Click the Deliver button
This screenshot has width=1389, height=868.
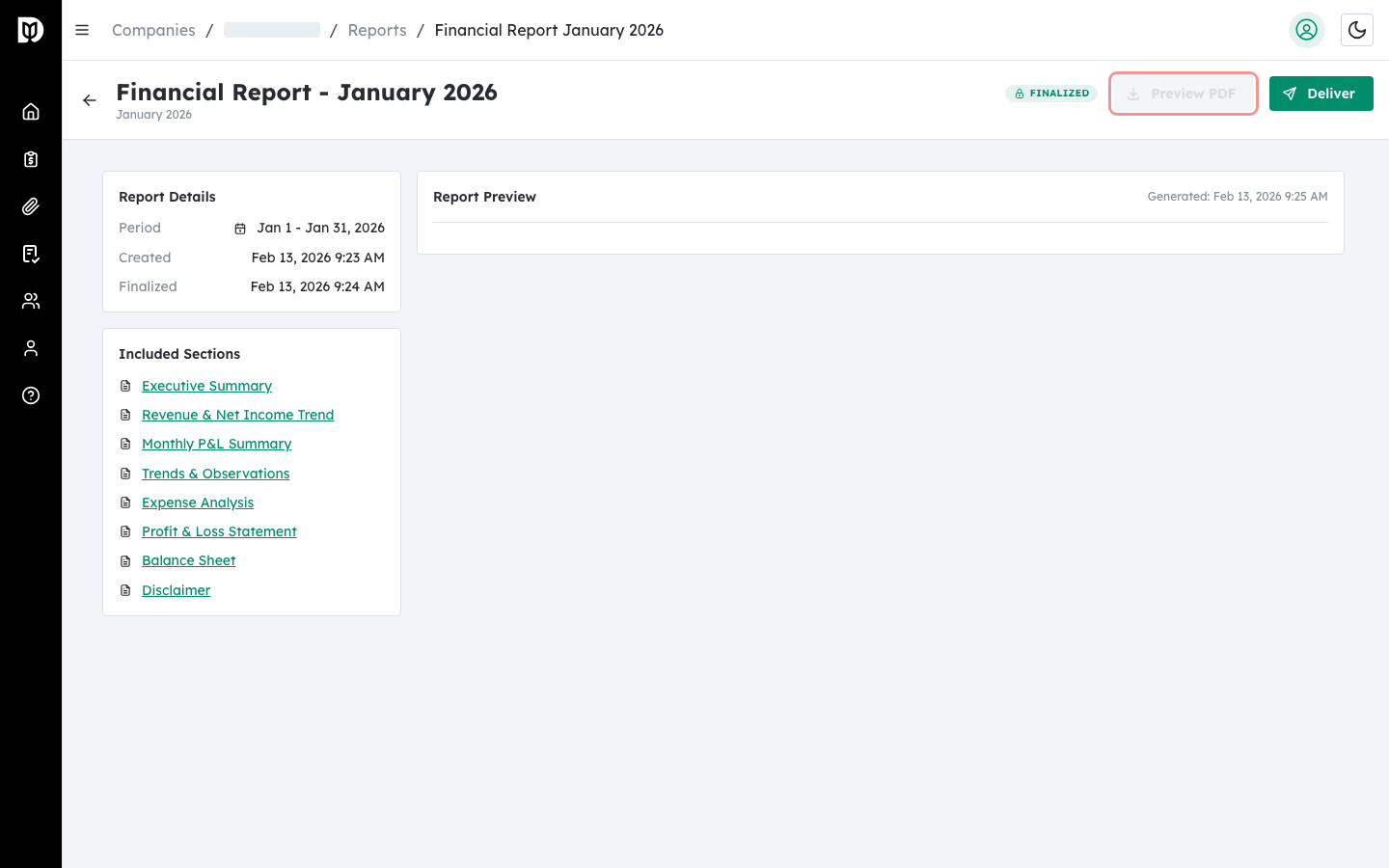point(1321,94)
